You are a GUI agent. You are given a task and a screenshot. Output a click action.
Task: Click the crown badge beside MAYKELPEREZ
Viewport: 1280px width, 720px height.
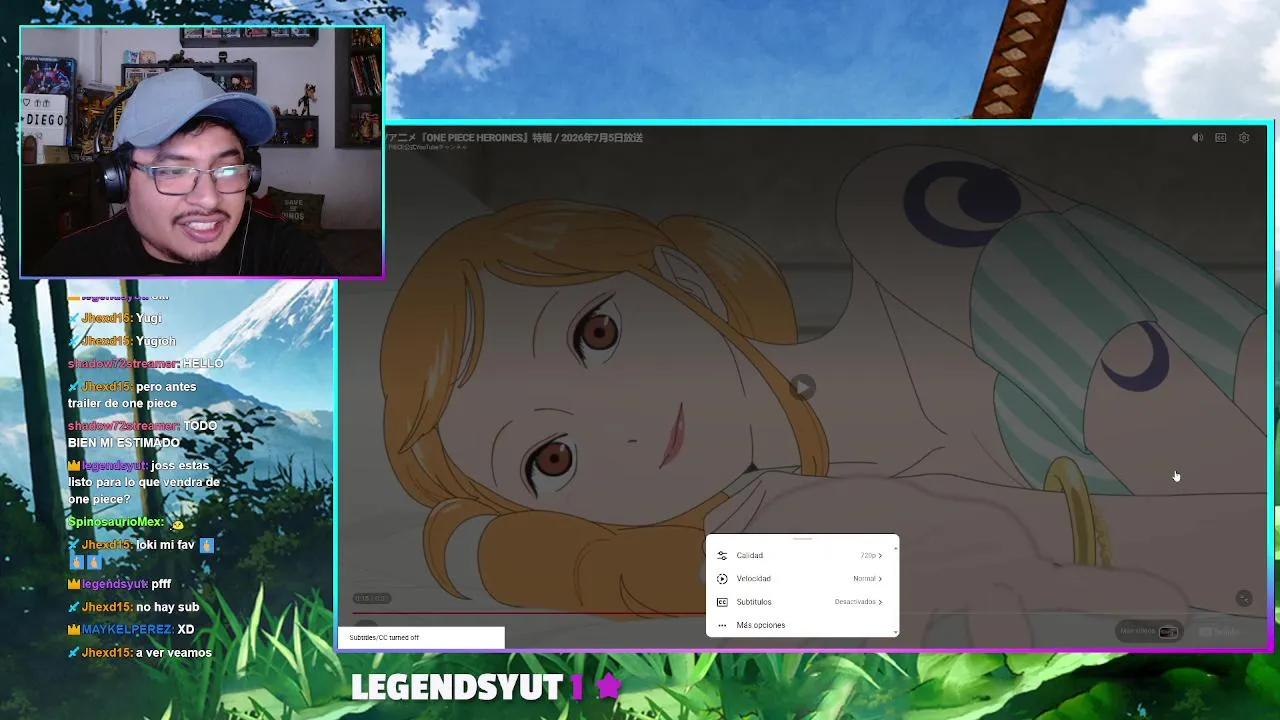coord(74,629)
